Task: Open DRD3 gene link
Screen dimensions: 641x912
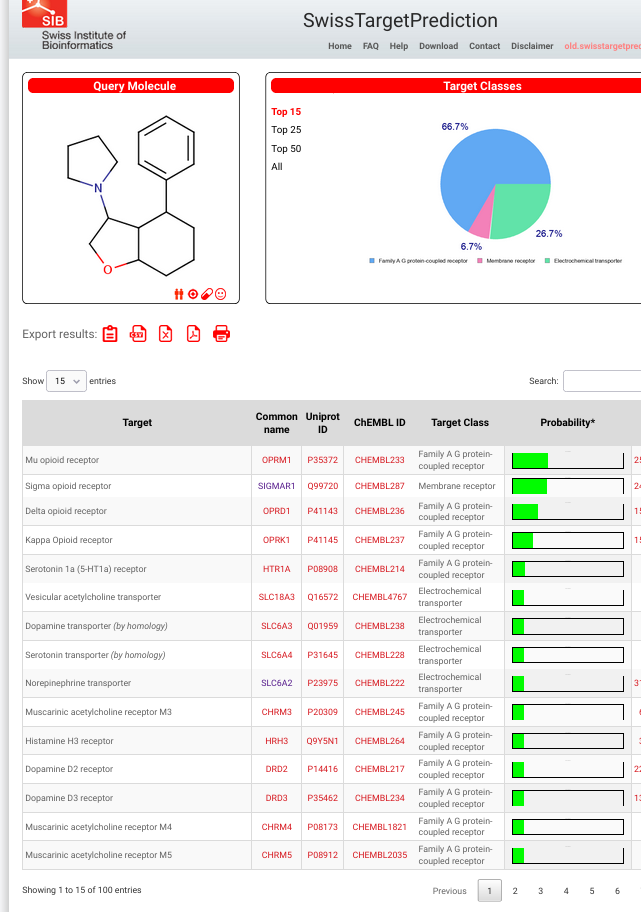Action: [276, 798]
